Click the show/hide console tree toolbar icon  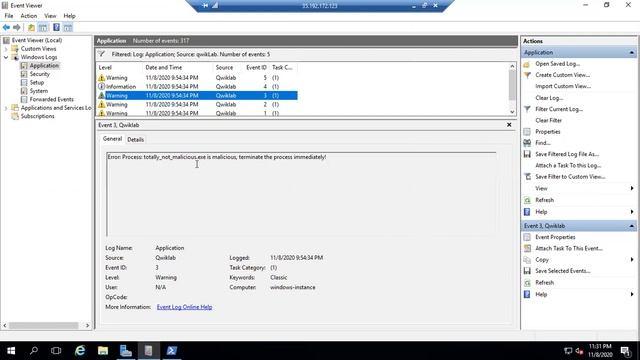(42, 27)
